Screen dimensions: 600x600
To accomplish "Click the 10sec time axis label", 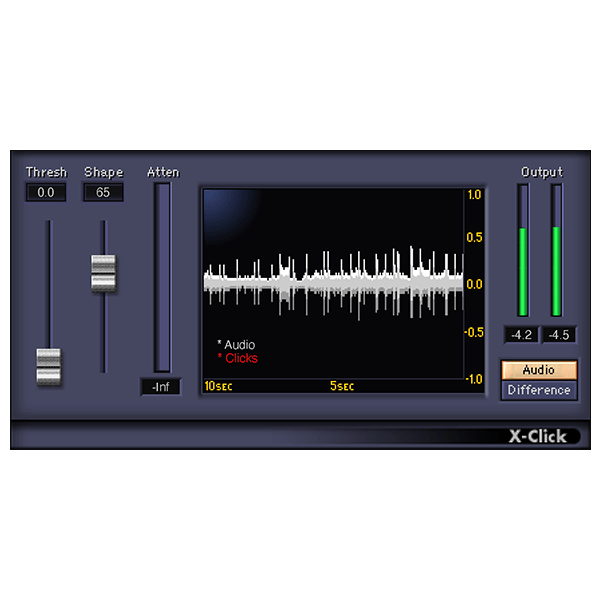I will point(218,386).
